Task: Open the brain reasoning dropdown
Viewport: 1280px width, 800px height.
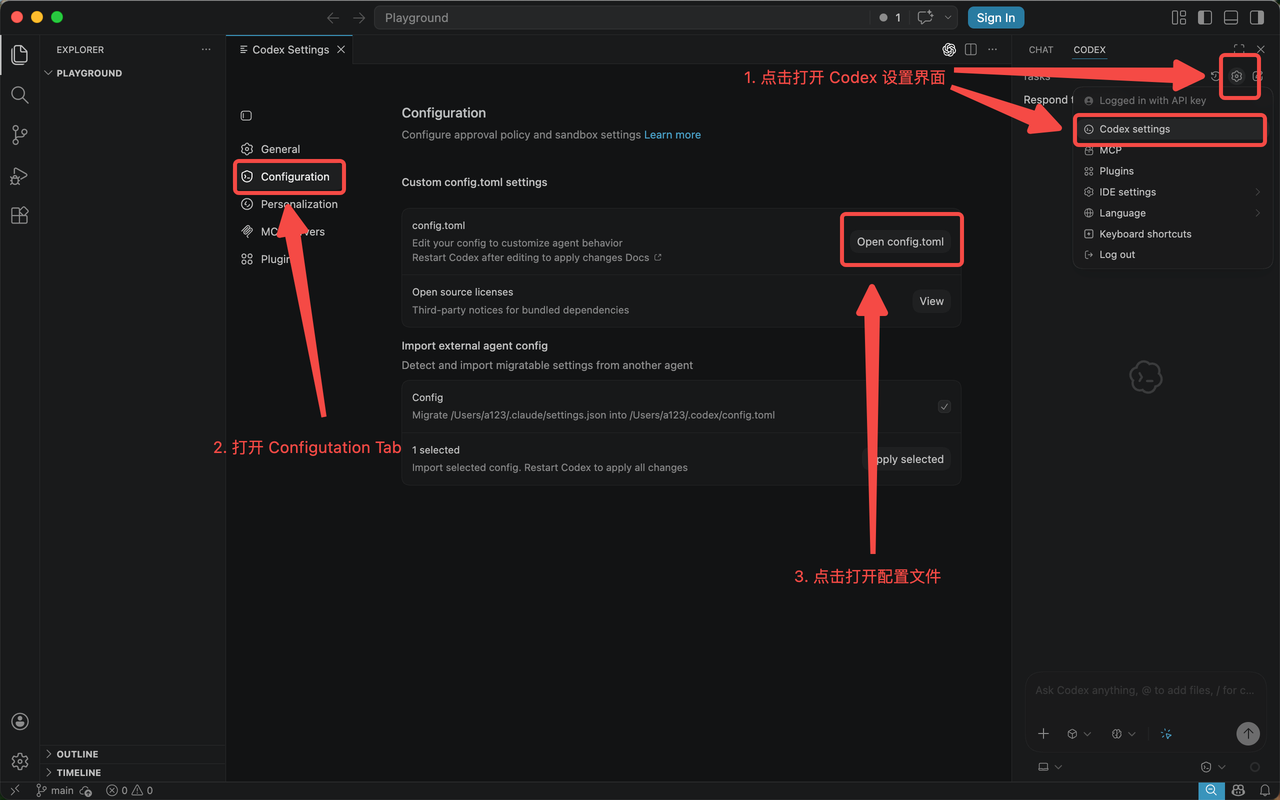Action: (1123, 734)
